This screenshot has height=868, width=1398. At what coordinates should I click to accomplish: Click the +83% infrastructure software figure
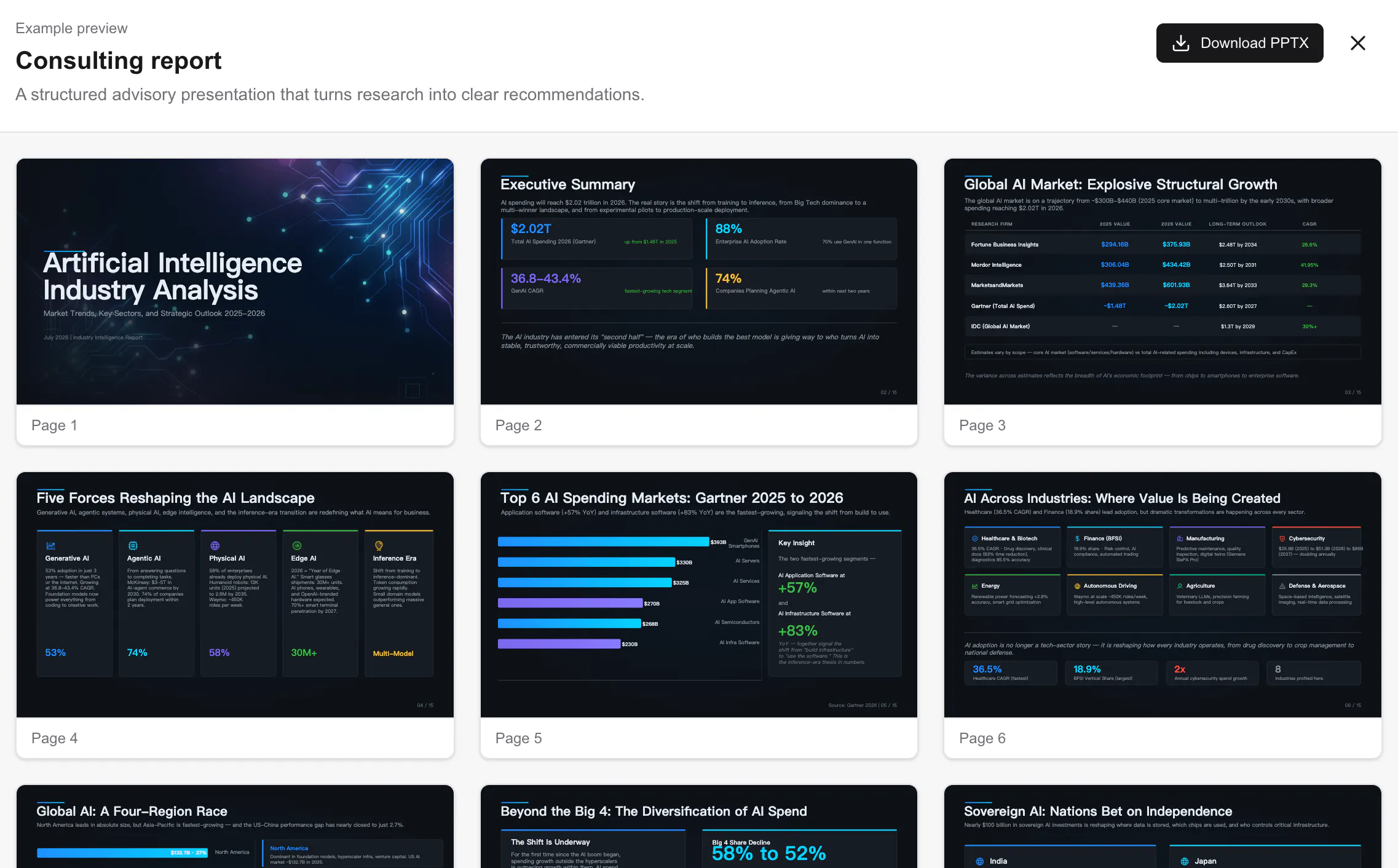797,631
